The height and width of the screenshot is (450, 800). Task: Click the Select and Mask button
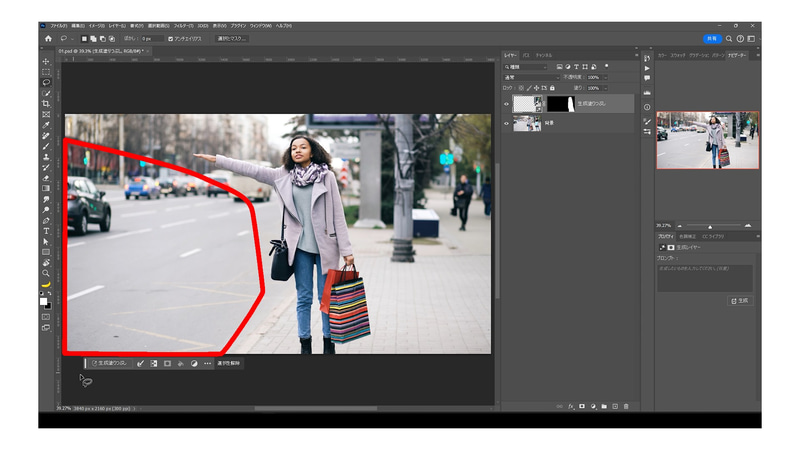(232, 39)
